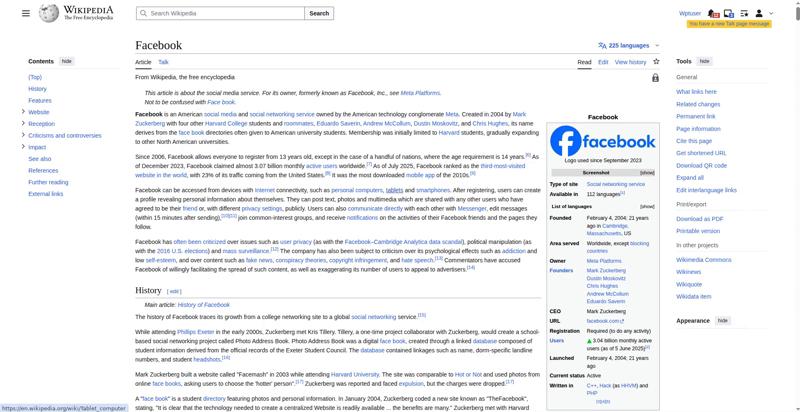Star this page to watchlist
Image resolution: width=800 pixels, height=412 pixels.
[655, 62]
